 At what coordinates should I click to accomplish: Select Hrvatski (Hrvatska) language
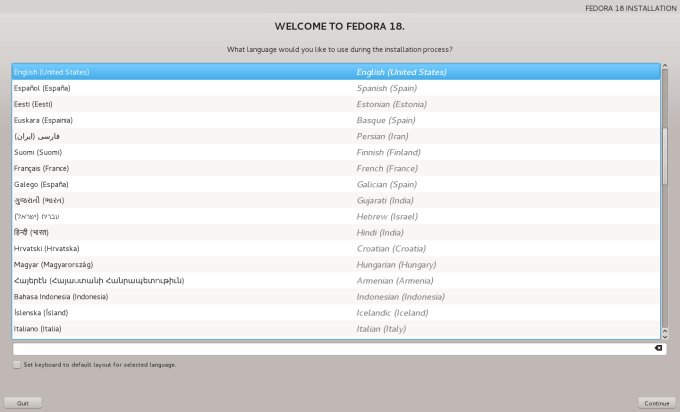[x=336, y=249]
